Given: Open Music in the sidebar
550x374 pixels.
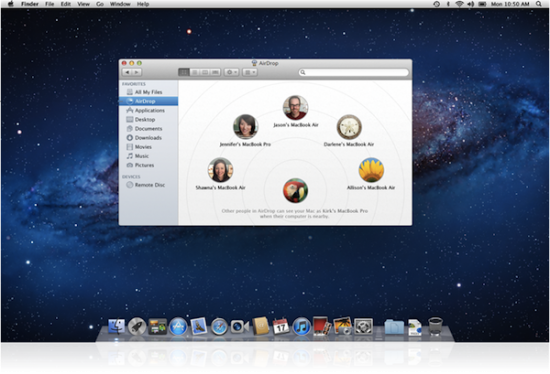Looking at the screenshot, I should [148, 156].
